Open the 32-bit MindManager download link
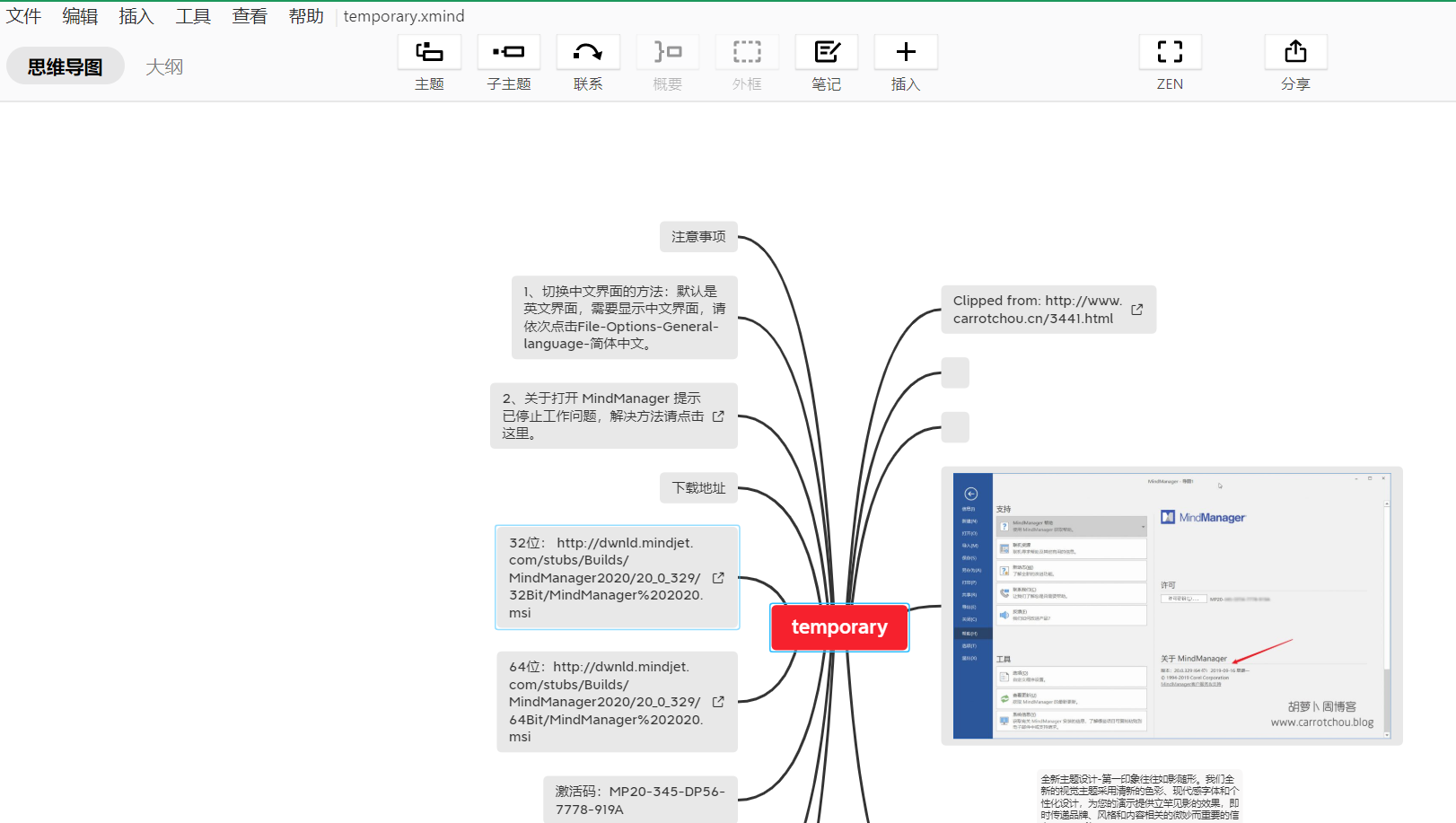Screen dimensions: 1456x823 718,577
